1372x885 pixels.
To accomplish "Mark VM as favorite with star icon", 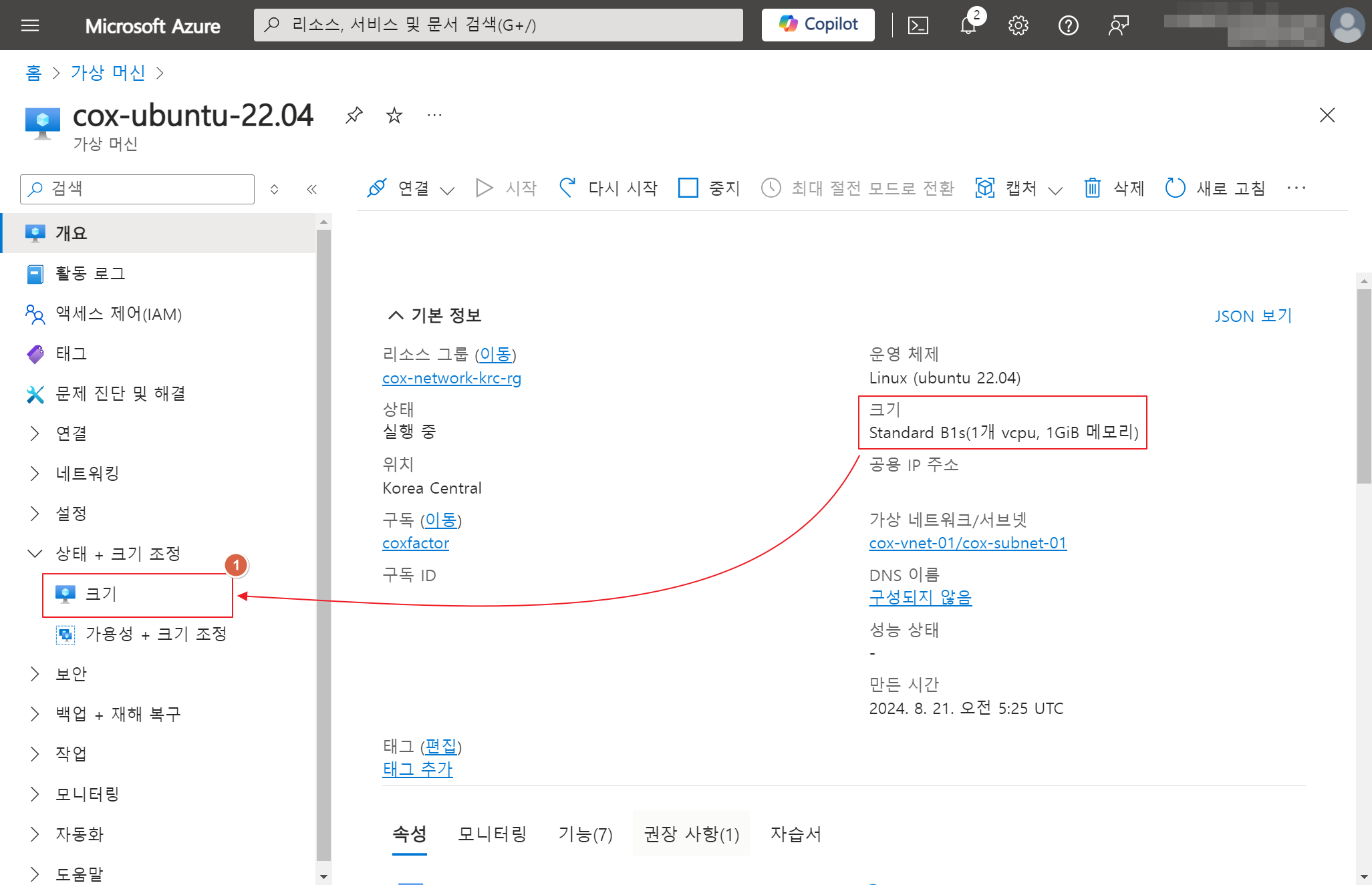I will click(394, 116).
